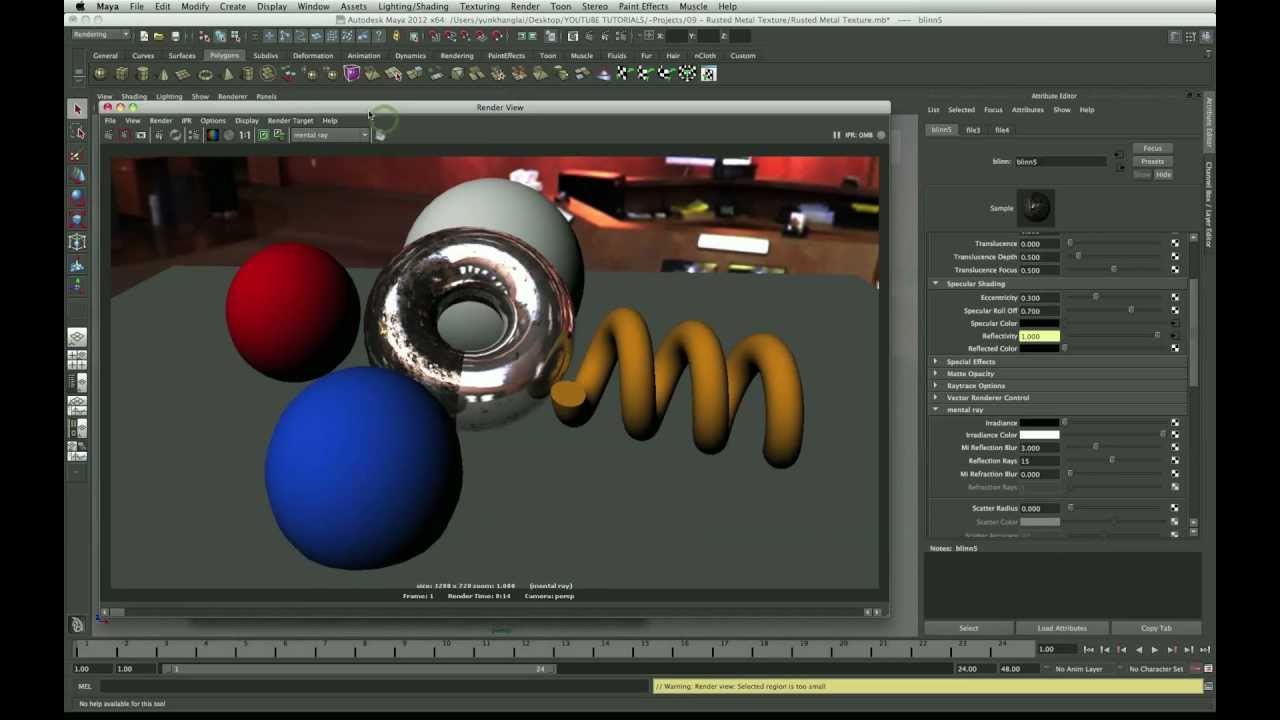The width and height of the screenshot is (1280, 720).
Task: Create a polygon cube from shelf
Action: (122, 74)
